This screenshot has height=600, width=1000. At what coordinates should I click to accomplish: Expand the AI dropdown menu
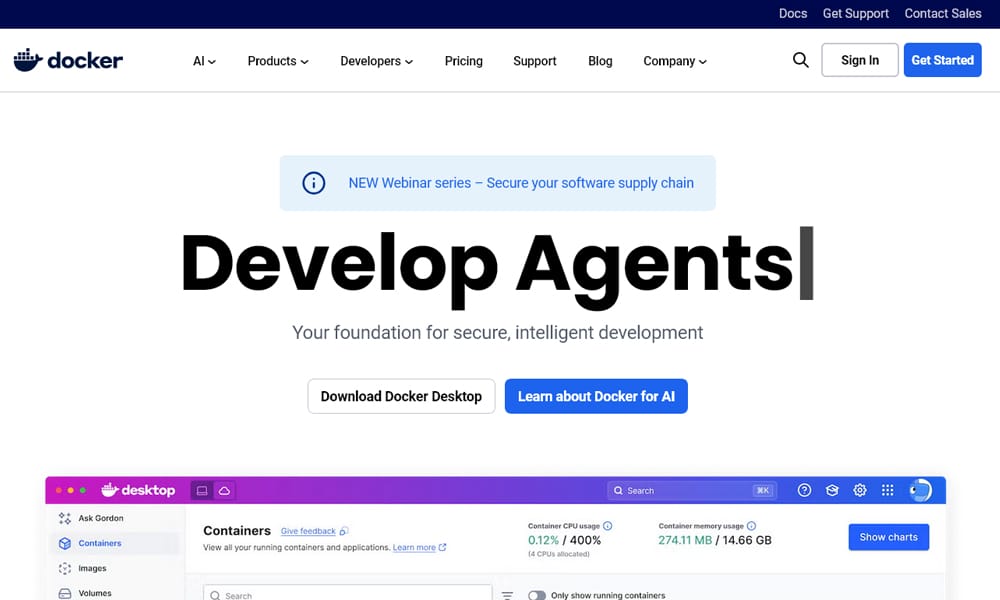204,61
